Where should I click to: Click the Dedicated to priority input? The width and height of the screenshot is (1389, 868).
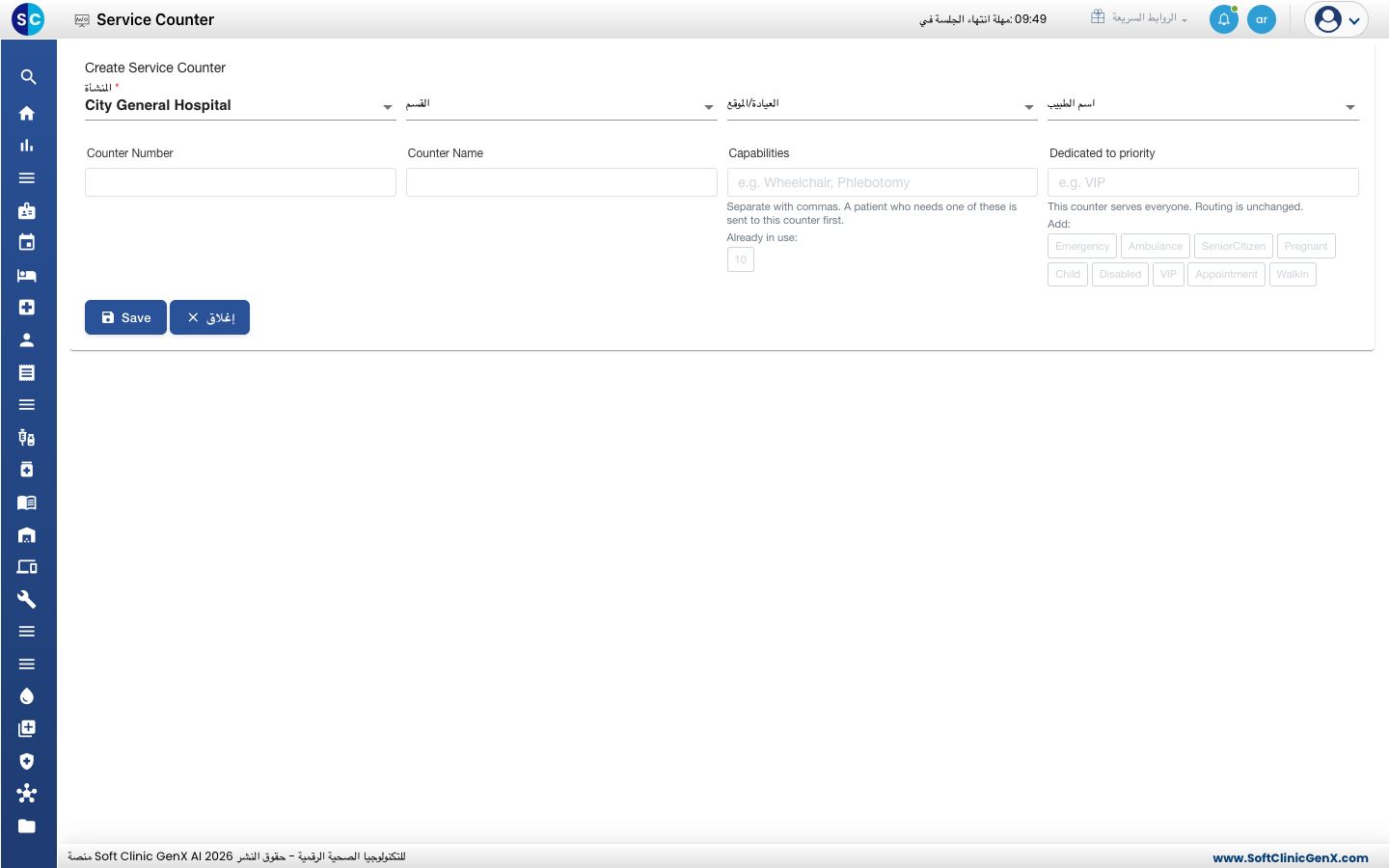click(1203, 182)
